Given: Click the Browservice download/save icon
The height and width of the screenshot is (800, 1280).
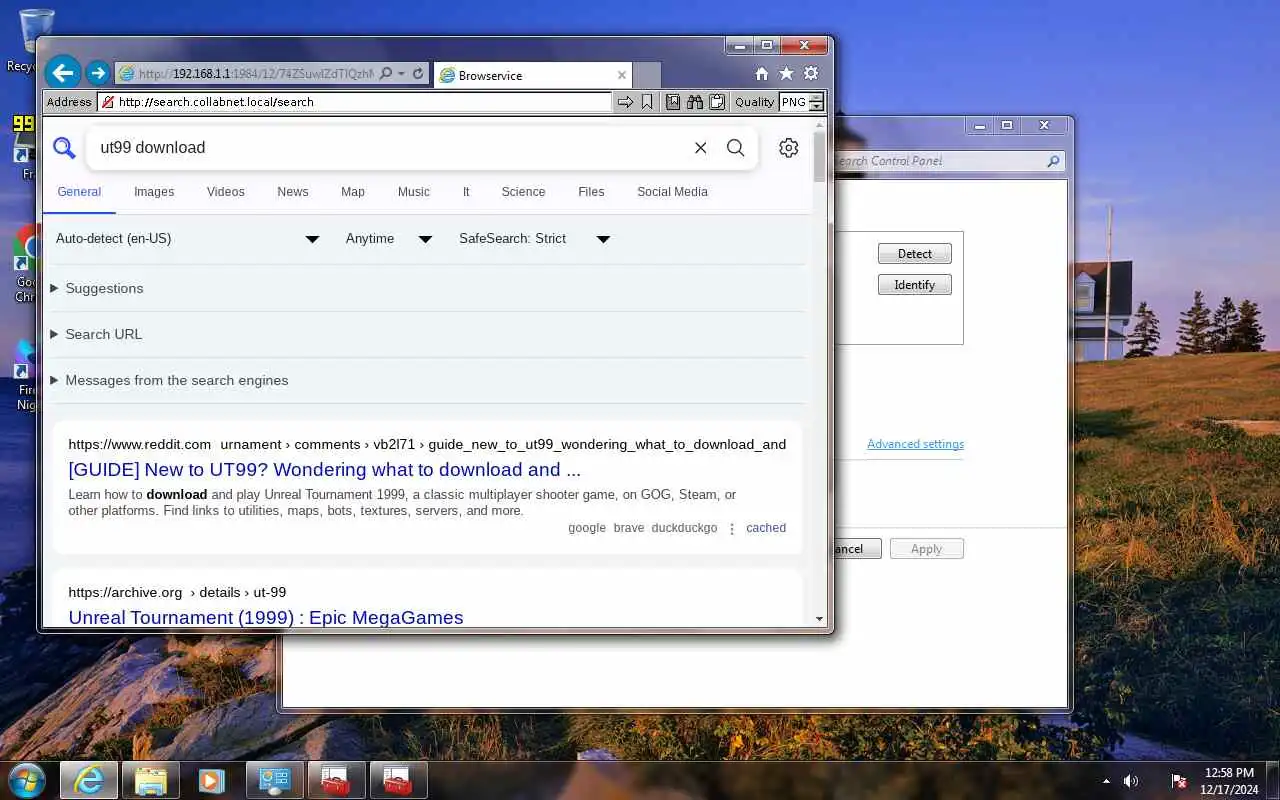Looking at the screenshot, I should pos(673,102).
